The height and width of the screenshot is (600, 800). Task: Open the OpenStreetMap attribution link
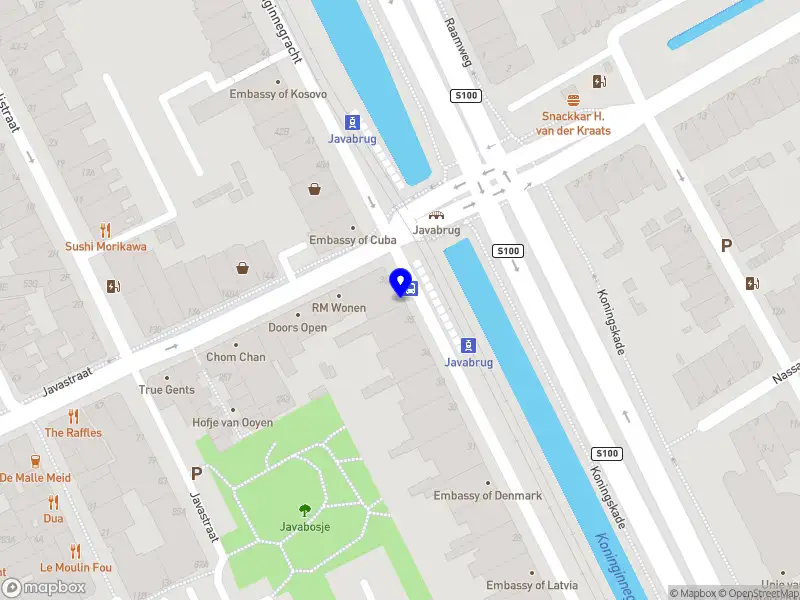pyautogui.click(x=759, y=593)
